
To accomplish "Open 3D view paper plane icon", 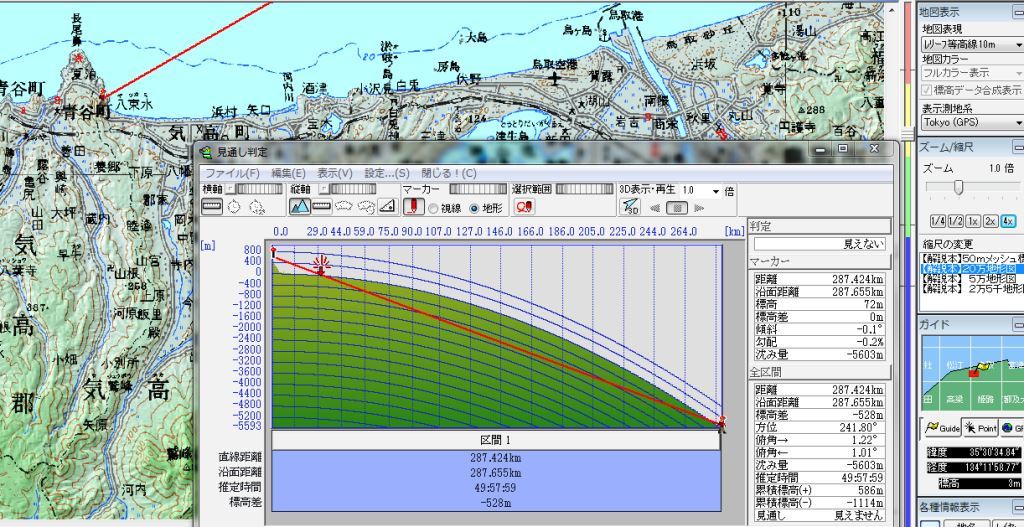I will 630,207.
